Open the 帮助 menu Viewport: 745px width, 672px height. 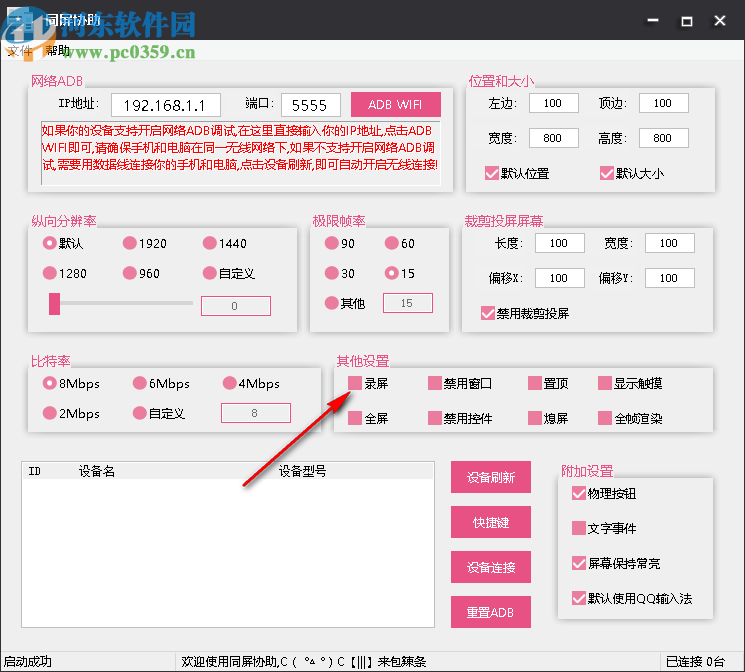click(x=57, y=50)
